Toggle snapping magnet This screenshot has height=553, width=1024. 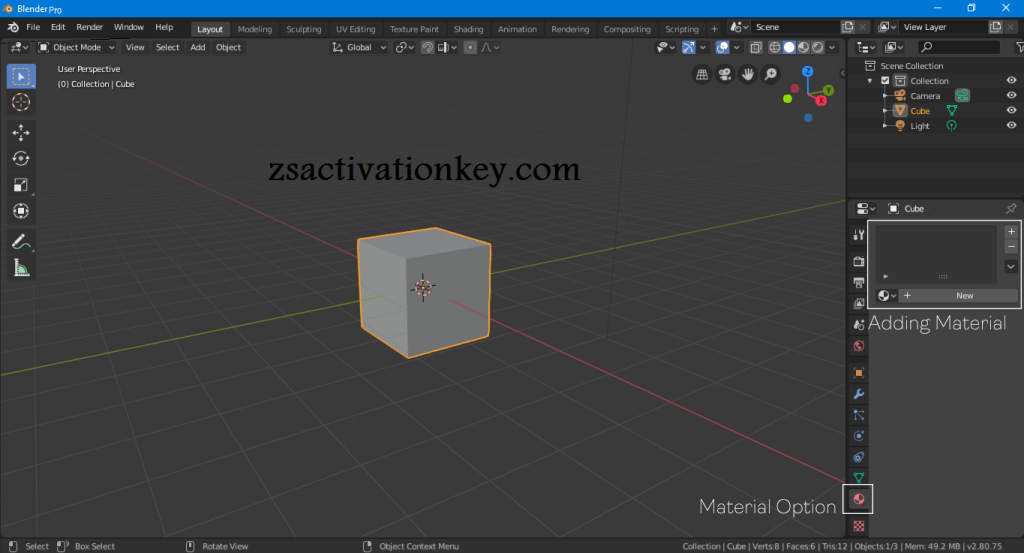427,47
